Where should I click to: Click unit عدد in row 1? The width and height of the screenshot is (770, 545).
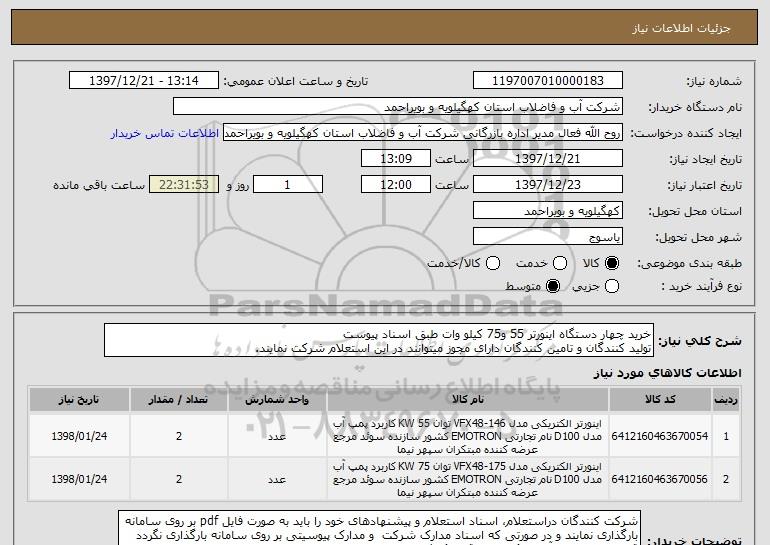click(277, 436)
